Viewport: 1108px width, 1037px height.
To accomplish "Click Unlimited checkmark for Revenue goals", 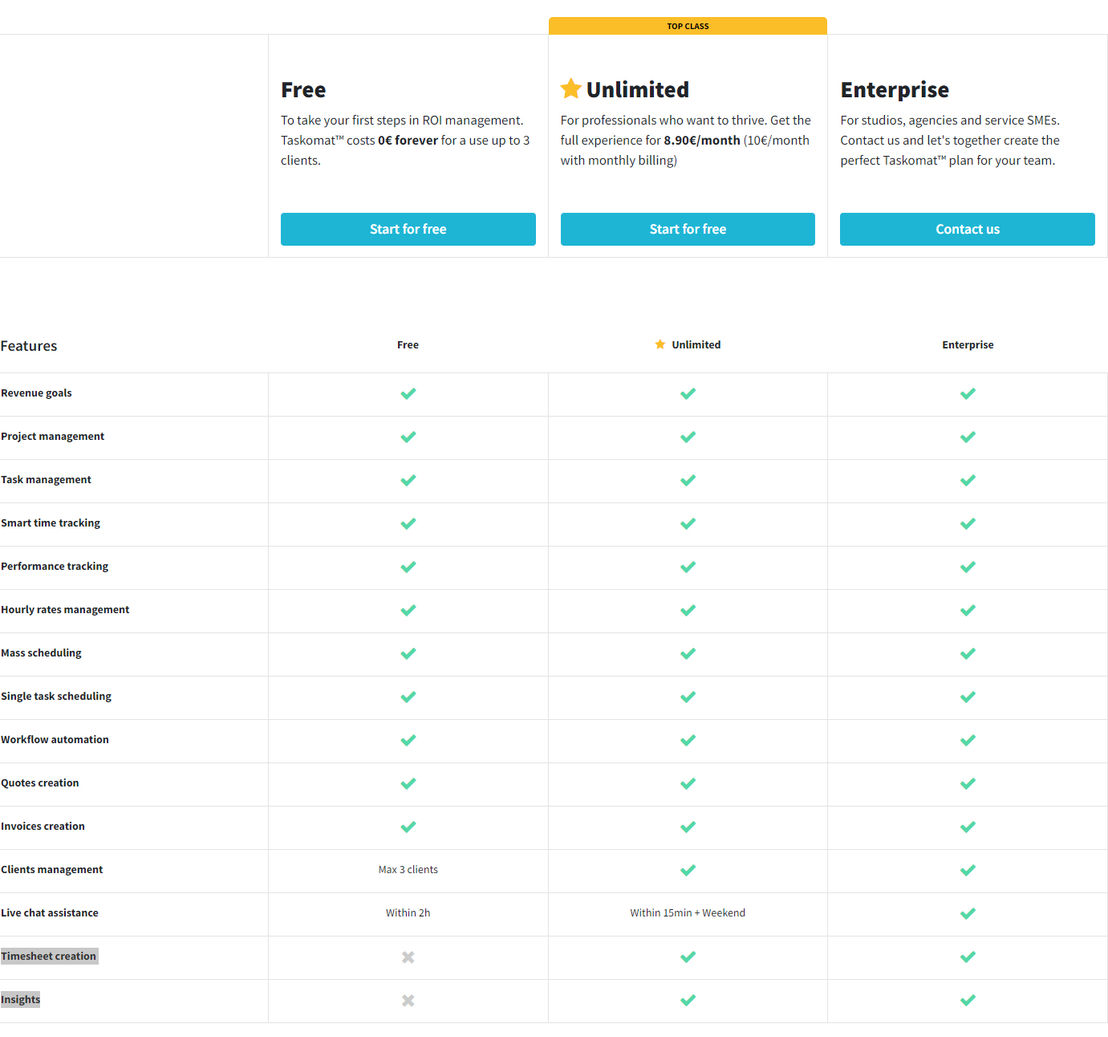I will [688, 393].
